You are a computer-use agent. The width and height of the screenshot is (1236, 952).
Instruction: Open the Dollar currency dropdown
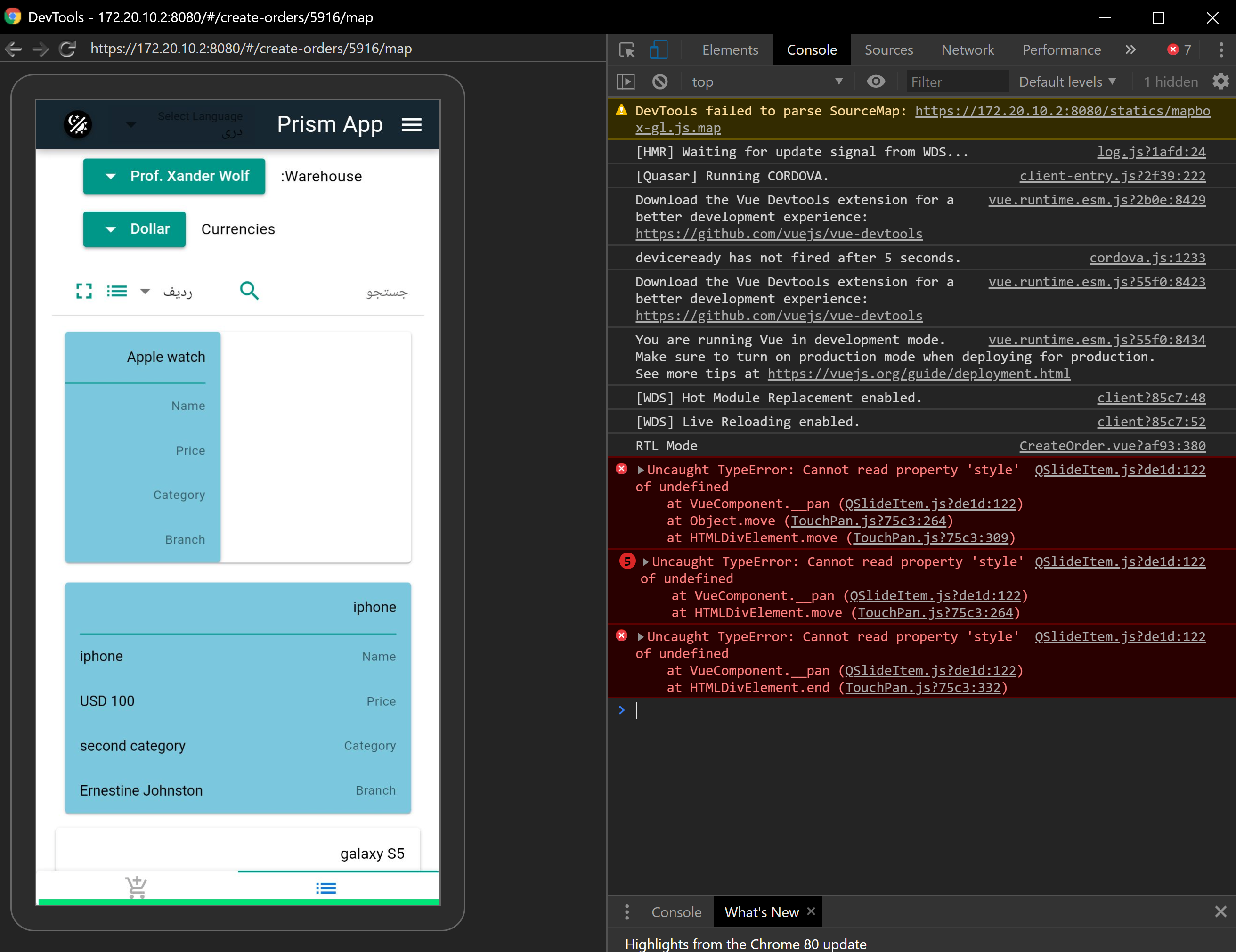[x=134, y=228]
